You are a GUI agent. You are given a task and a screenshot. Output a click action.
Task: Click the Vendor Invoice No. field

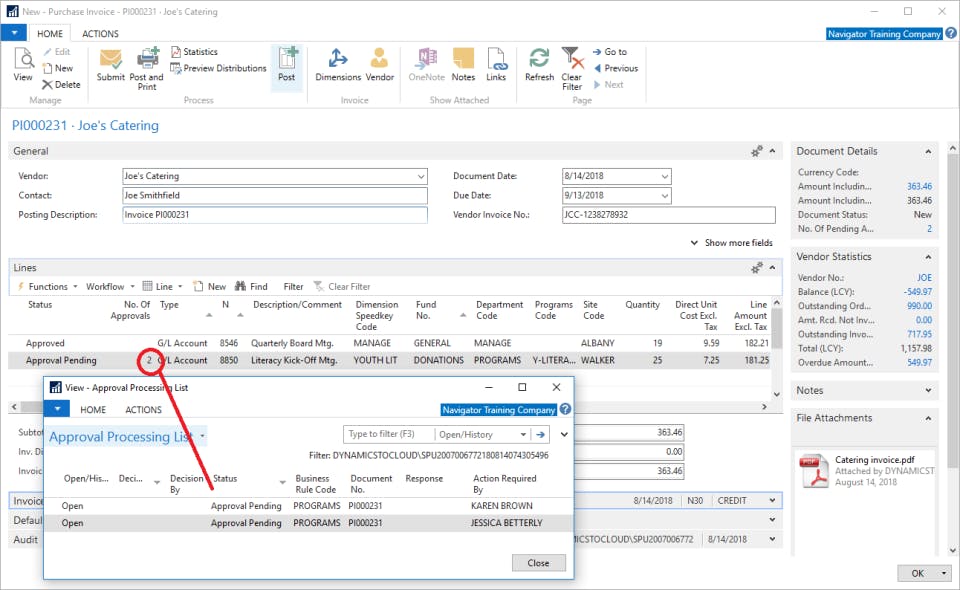(x=668, y=215)
